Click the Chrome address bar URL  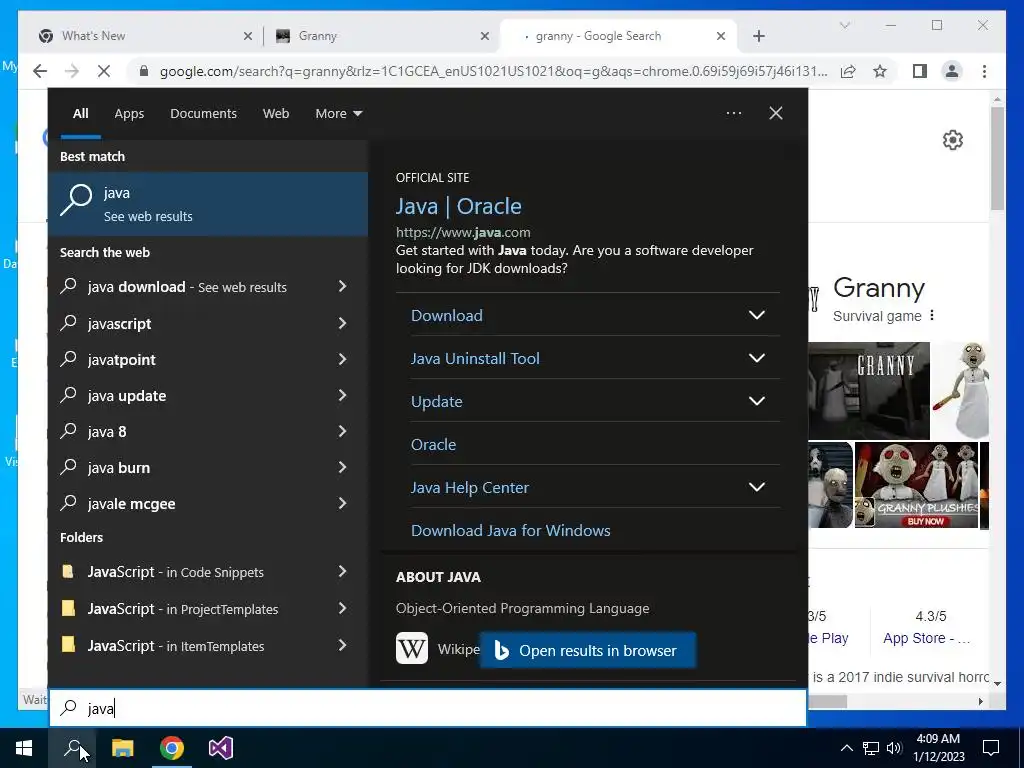coord(493,71)
